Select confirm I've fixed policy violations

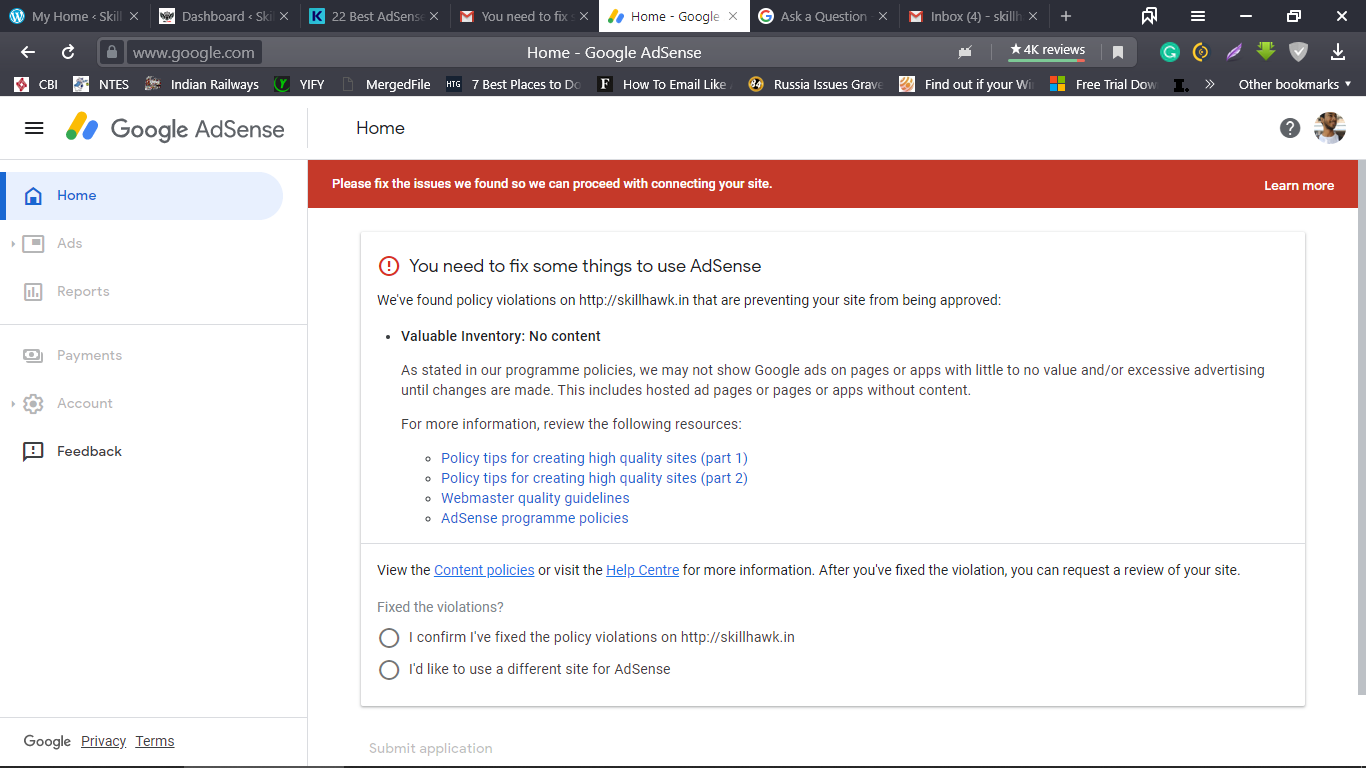pos(389,638)
